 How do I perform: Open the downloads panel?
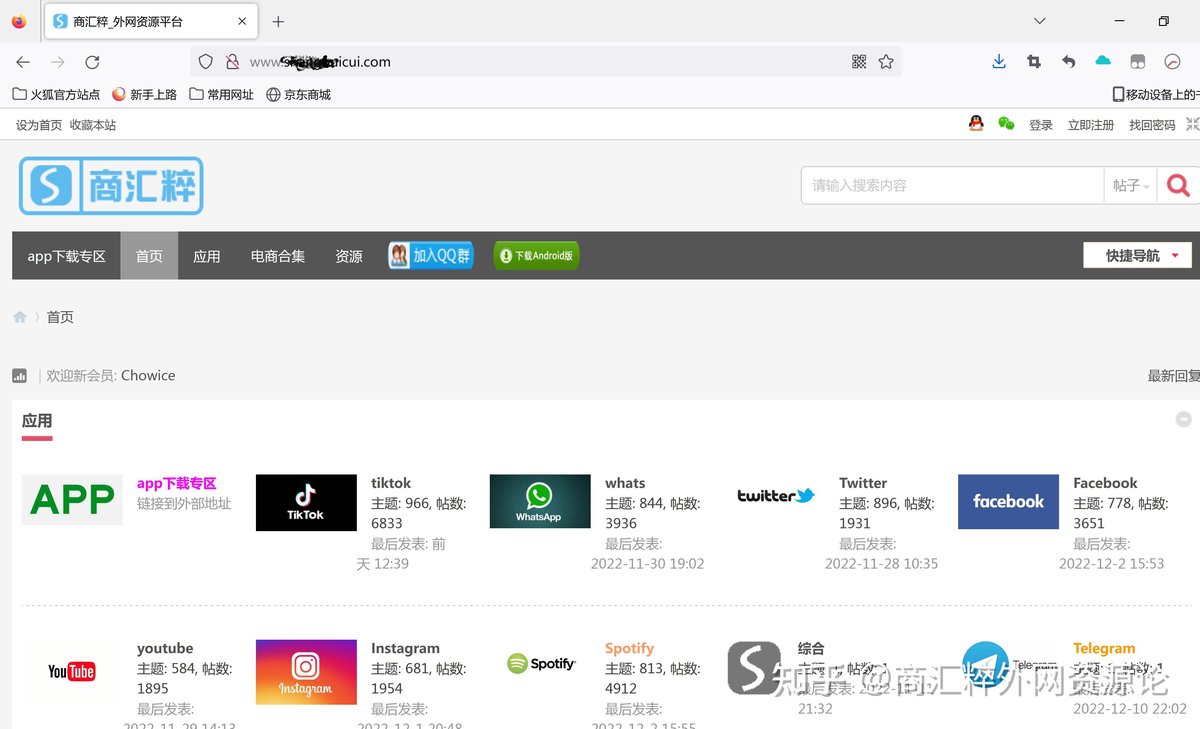[999, 62]
